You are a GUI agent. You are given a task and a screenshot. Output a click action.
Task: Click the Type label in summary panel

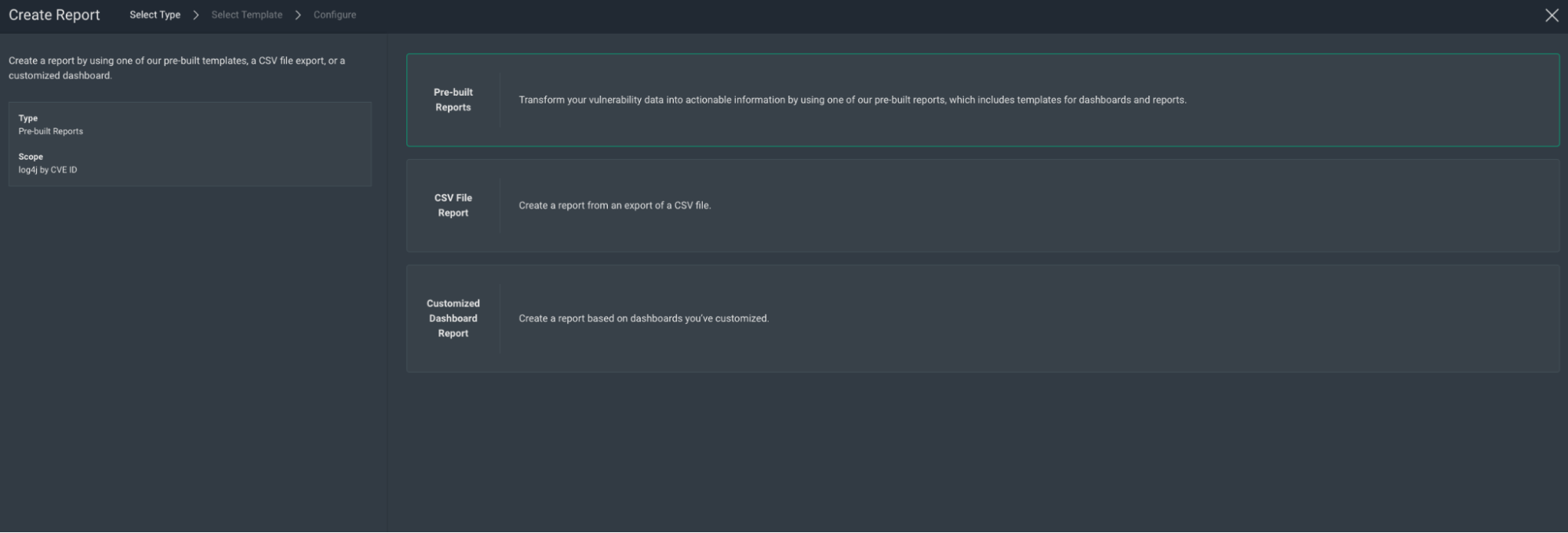[x=28, y=118]
